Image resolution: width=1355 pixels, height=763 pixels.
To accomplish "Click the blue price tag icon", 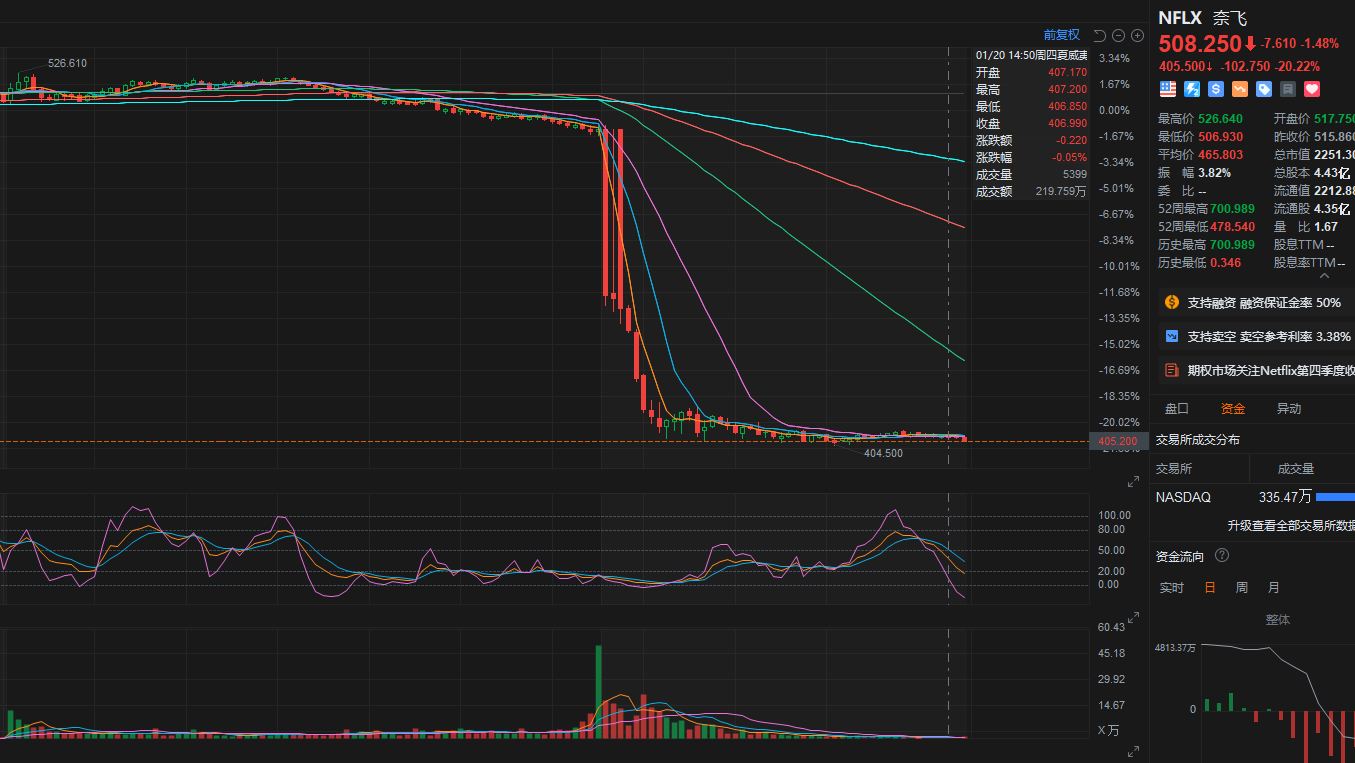I will coord(1264,89).
